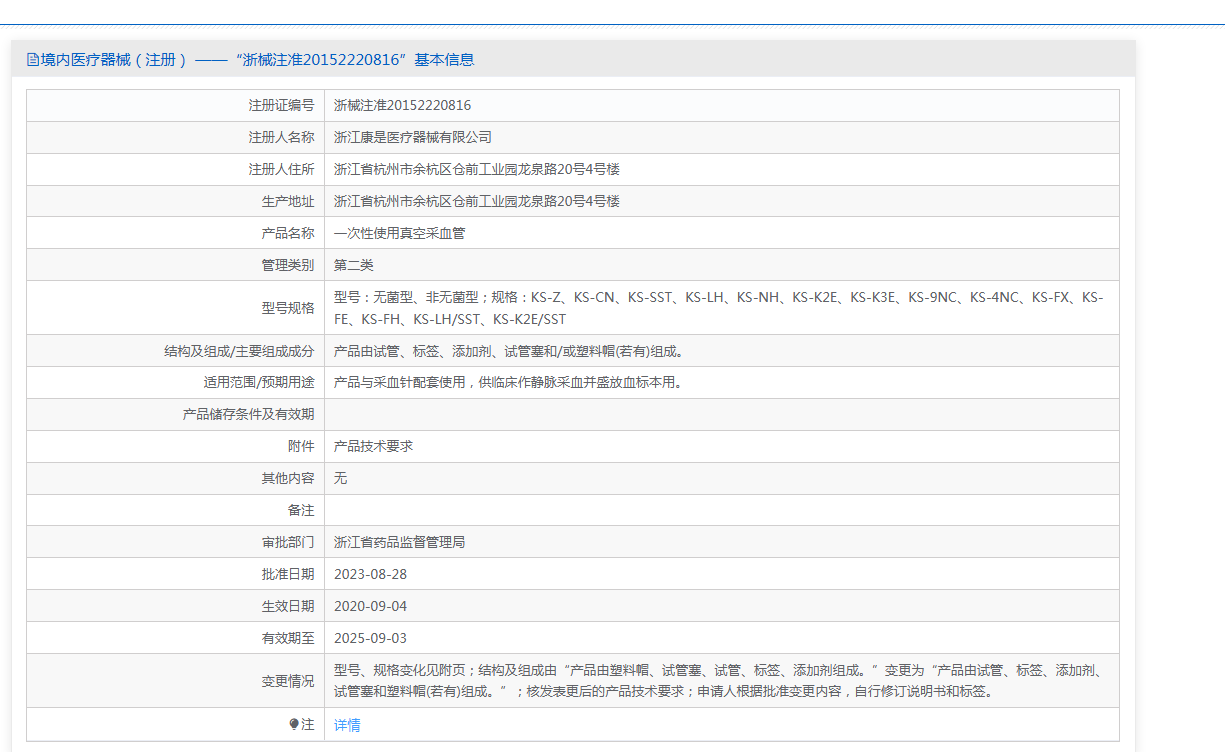Click expiry date 2025-09-03
This screenshot has height=752, width=1225.
[370, 639]
